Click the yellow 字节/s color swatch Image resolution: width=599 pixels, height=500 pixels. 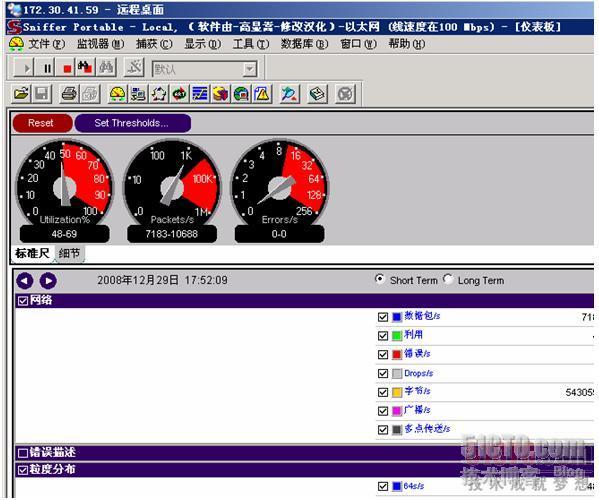397,392
